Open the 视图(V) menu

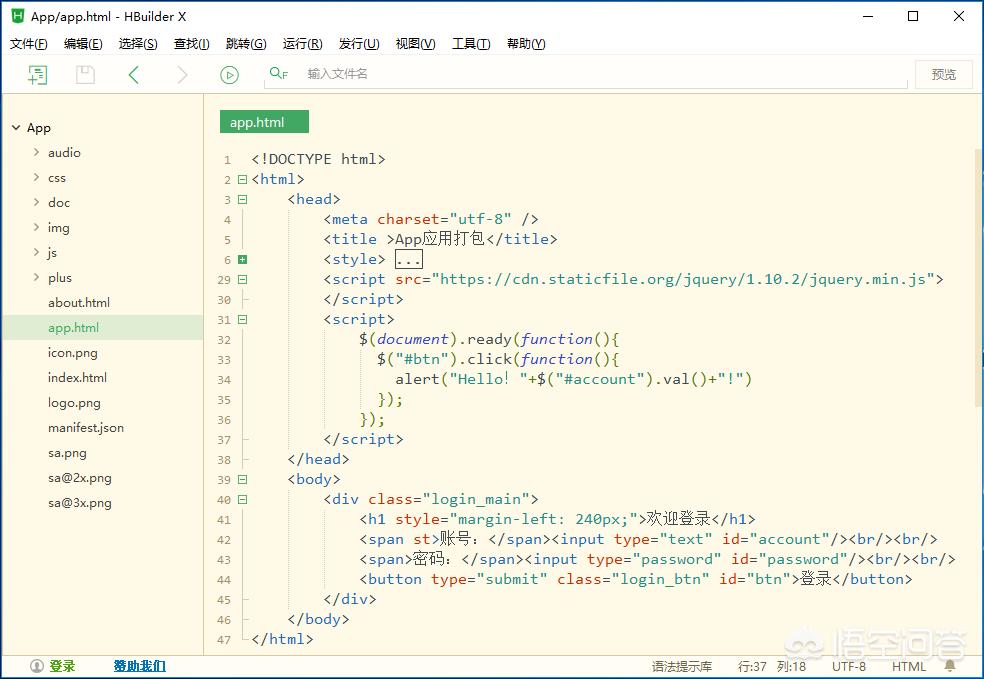(415, 43)
